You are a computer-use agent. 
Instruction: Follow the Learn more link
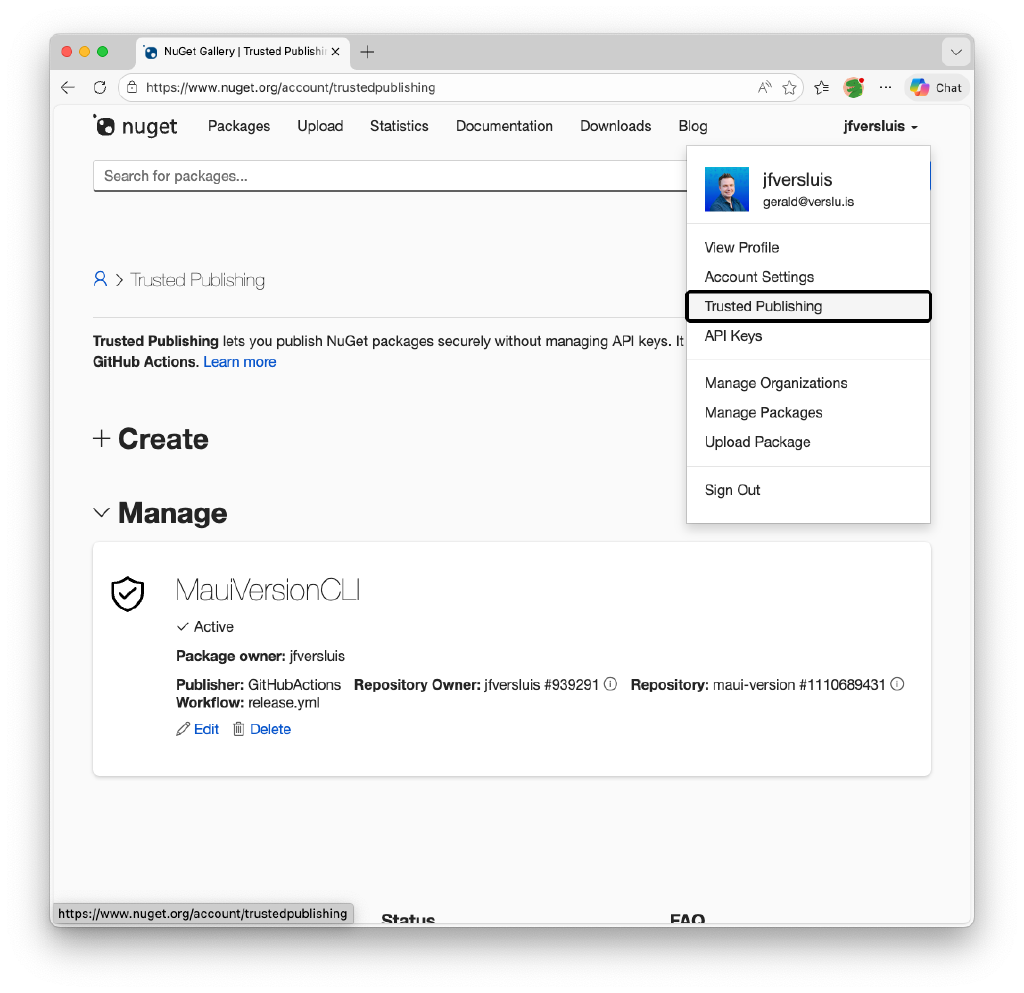240,362
